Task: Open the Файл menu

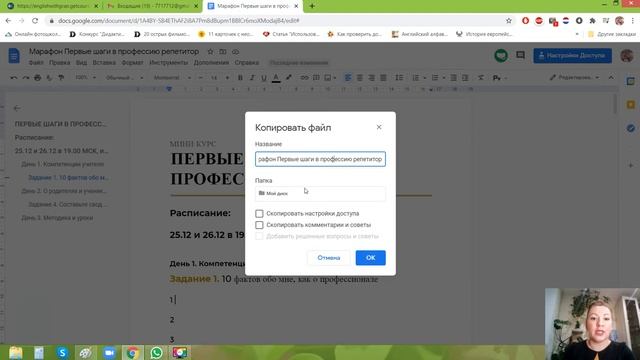Action: [36, 63]
